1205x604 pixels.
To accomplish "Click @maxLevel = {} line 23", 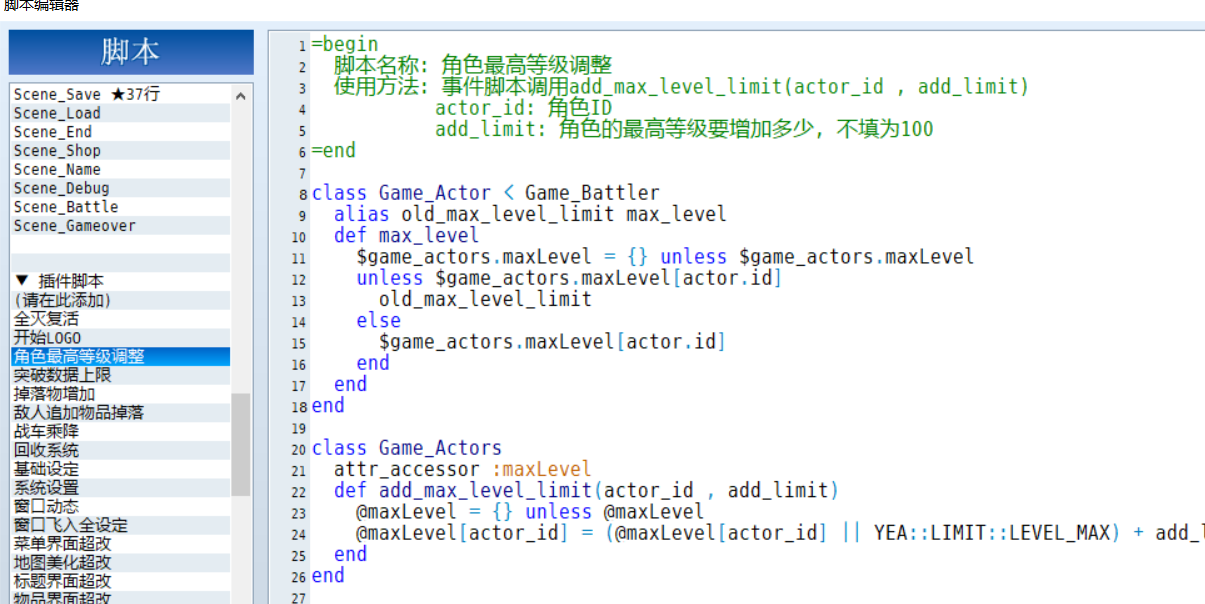I will pos(530,512).
